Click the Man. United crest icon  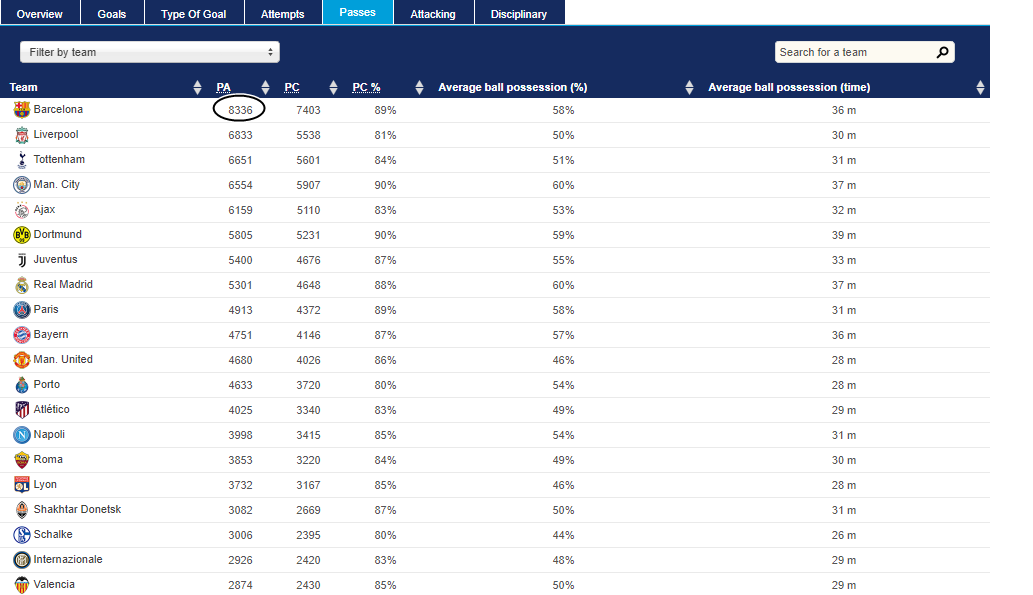tap(22, 360)
